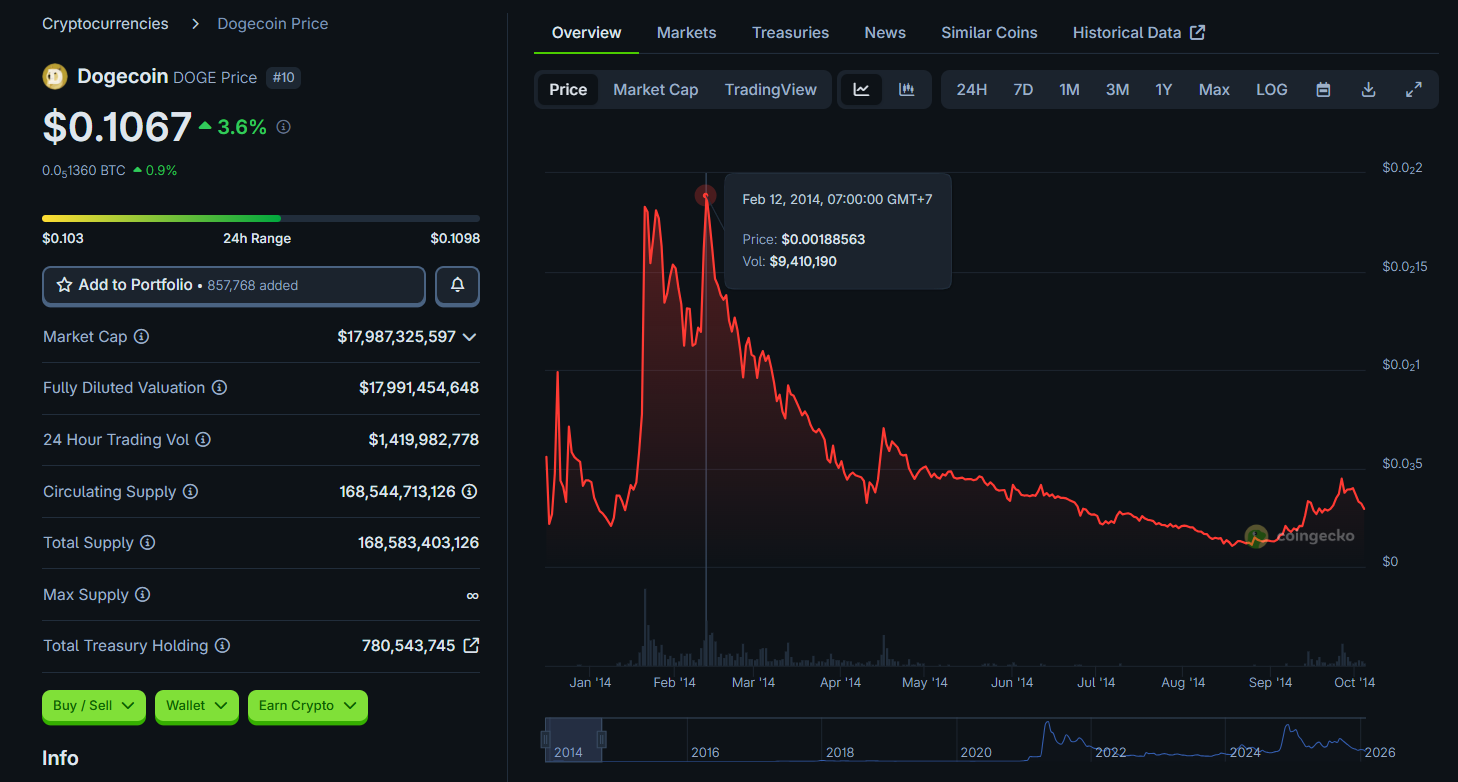
Task: Download the chart data
Action: point(1368,89)
